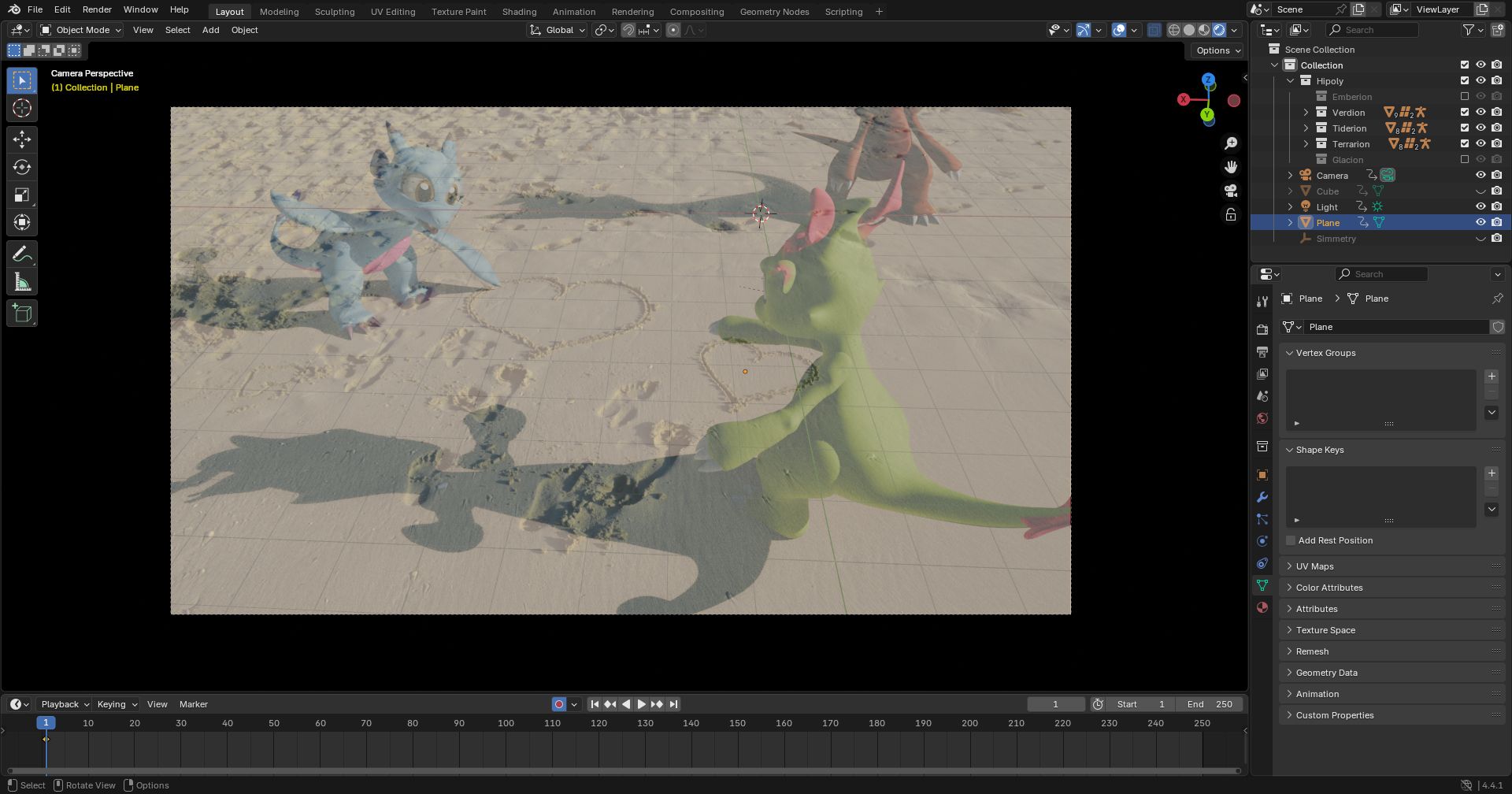Click the Blender logo menu icon
The image size is (1512, 794).
14,9
